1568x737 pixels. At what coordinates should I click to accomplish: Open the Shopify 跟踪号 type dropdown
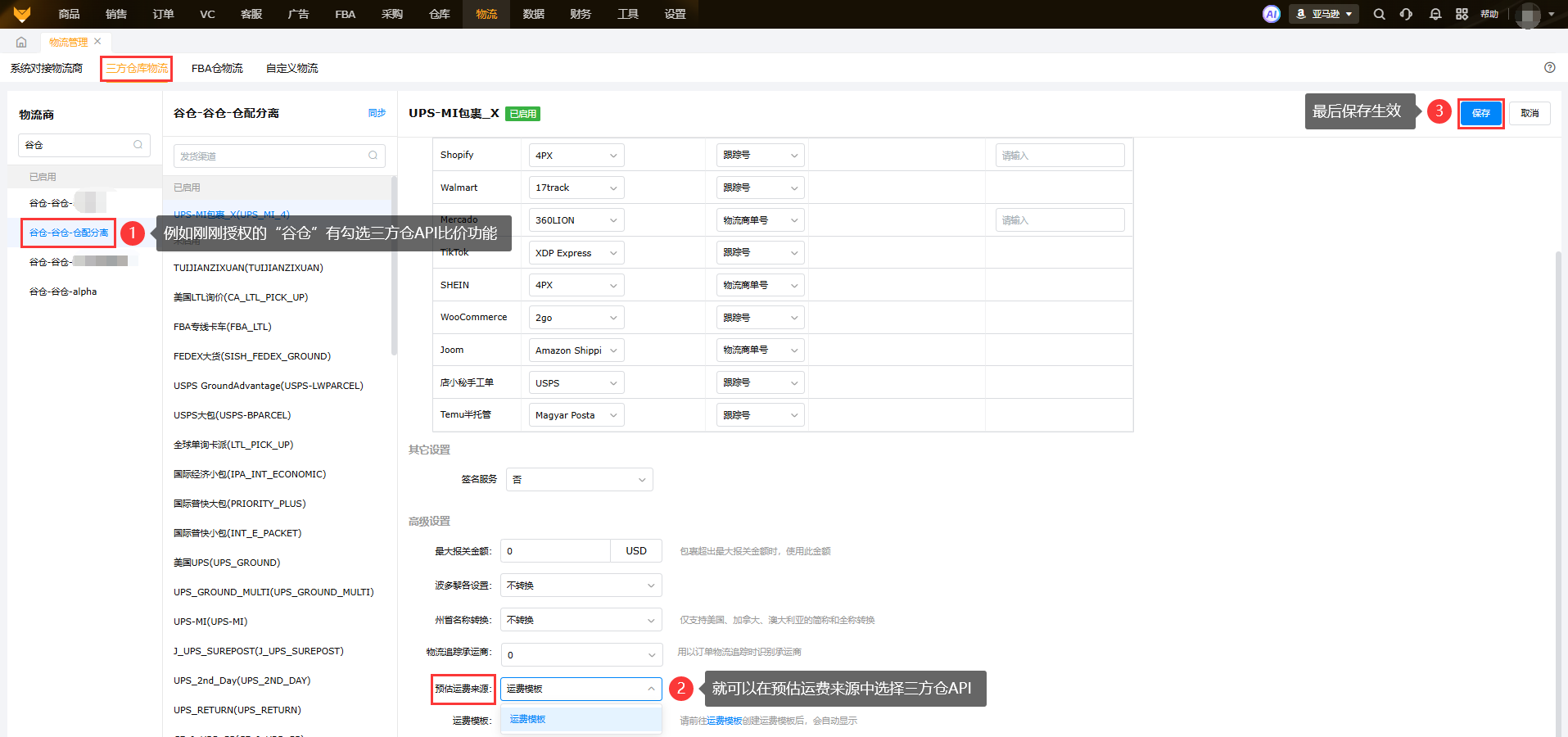point(760,155)
